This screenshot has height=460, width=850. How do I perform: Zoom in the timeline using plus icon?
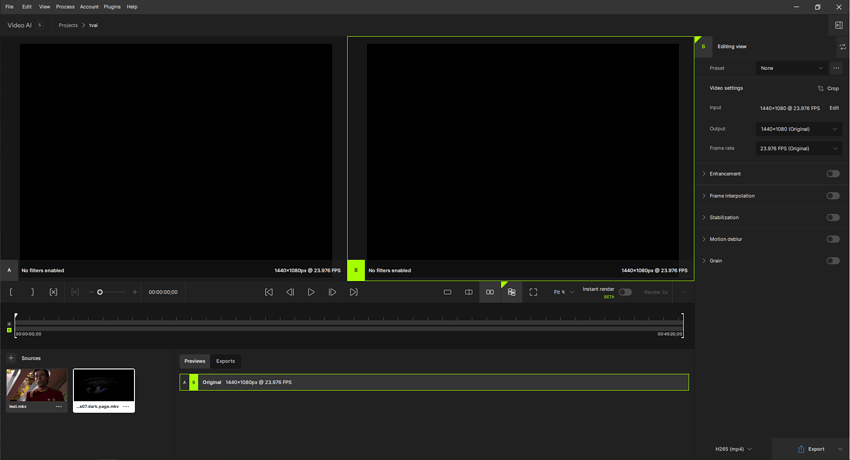click(134, 292)
